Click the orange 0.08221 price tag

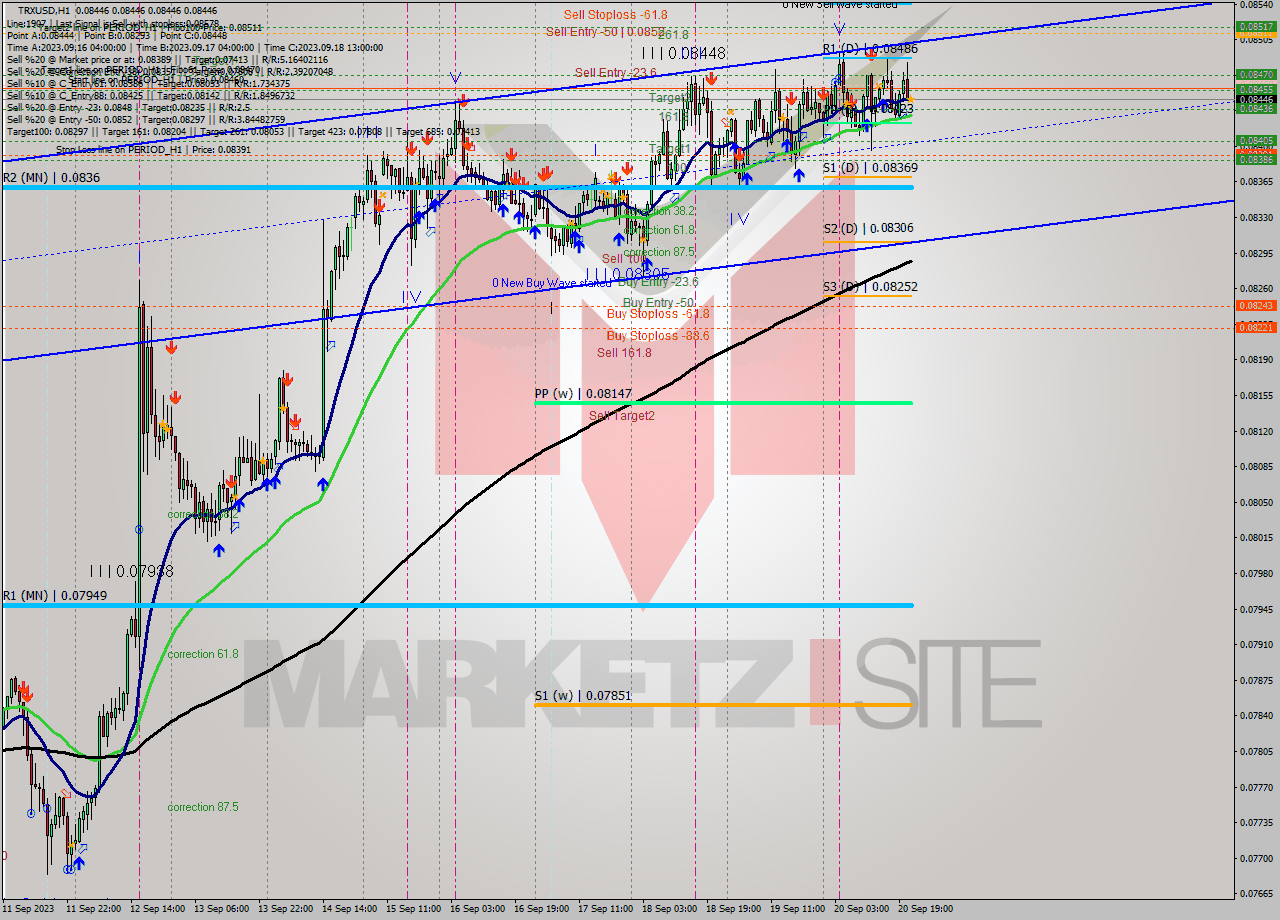pyautogui.click(x=1256, y=327)
